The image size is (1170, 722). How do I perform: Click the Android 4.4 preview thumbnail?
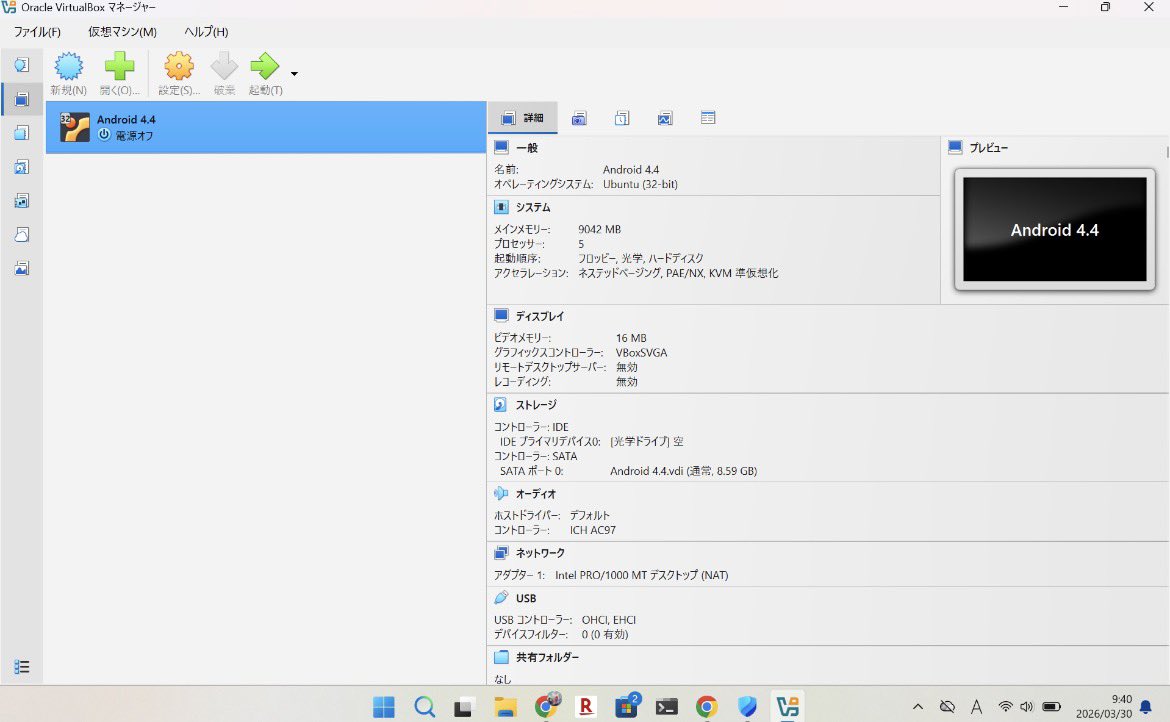1054,229
